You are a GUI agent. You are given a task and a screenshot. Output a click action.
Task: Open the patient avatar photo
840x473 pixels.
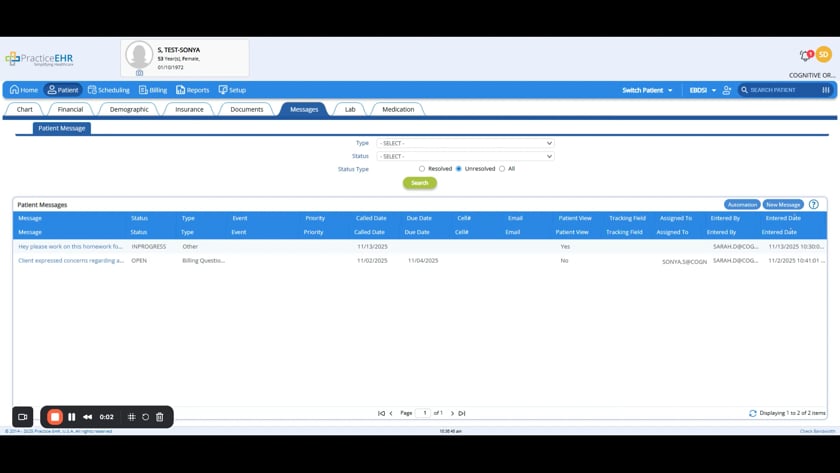[x=139, y=55]
